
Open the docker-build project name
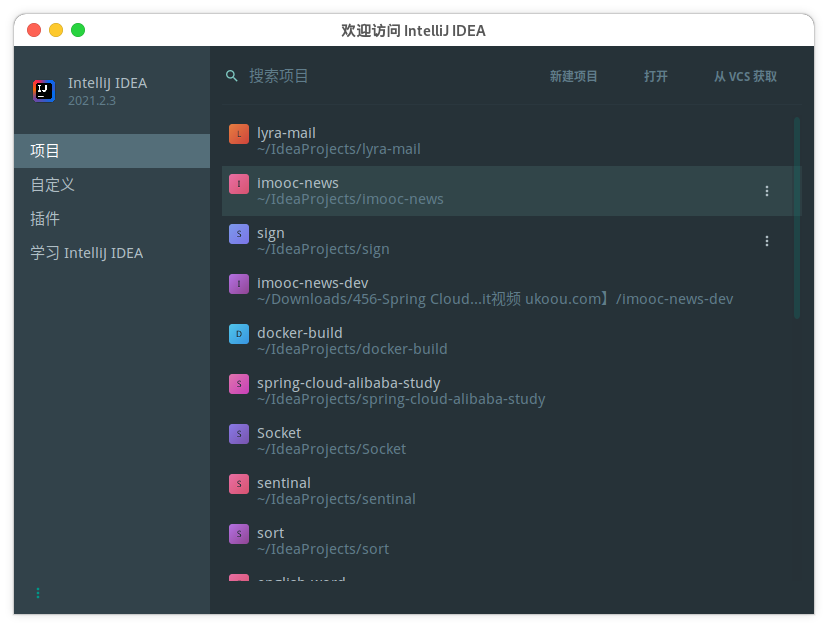click(299, 333)
